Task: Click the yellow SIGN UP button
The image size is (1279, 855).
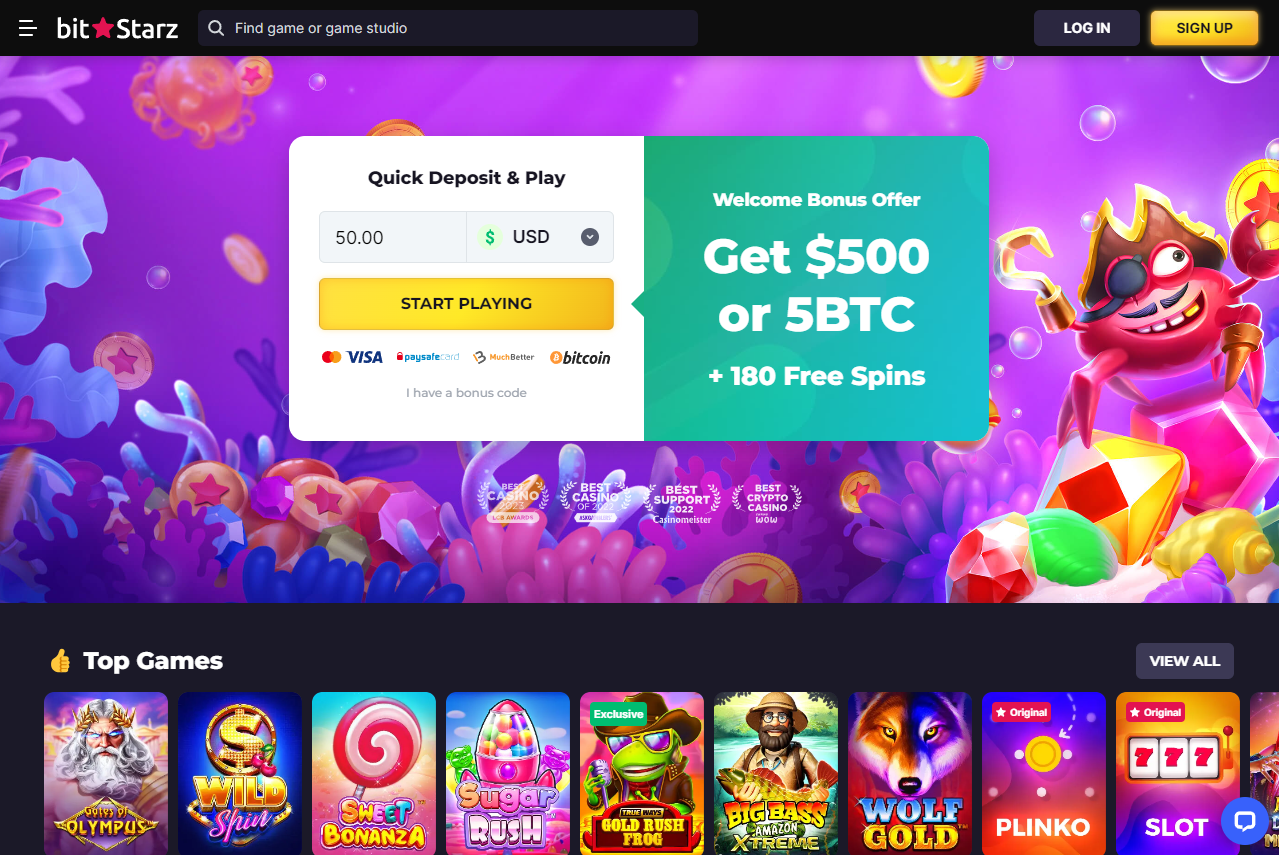Action: click(x=1204, y=28)
